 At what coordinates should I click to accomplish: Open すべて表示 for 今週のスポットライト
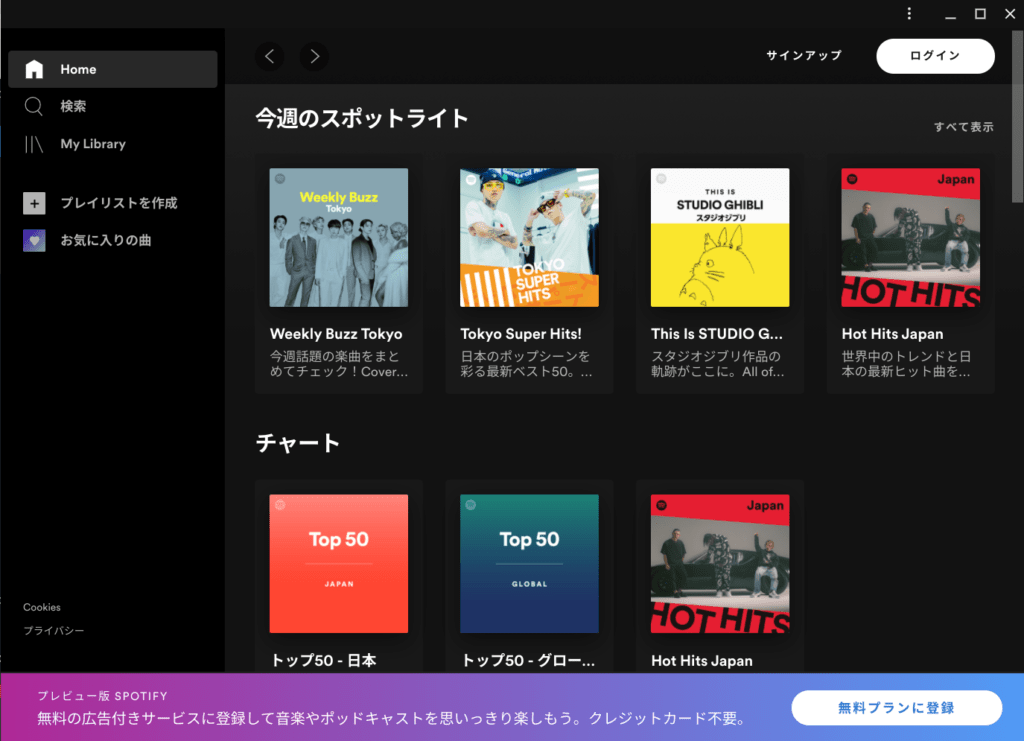[x=963, y=127]
